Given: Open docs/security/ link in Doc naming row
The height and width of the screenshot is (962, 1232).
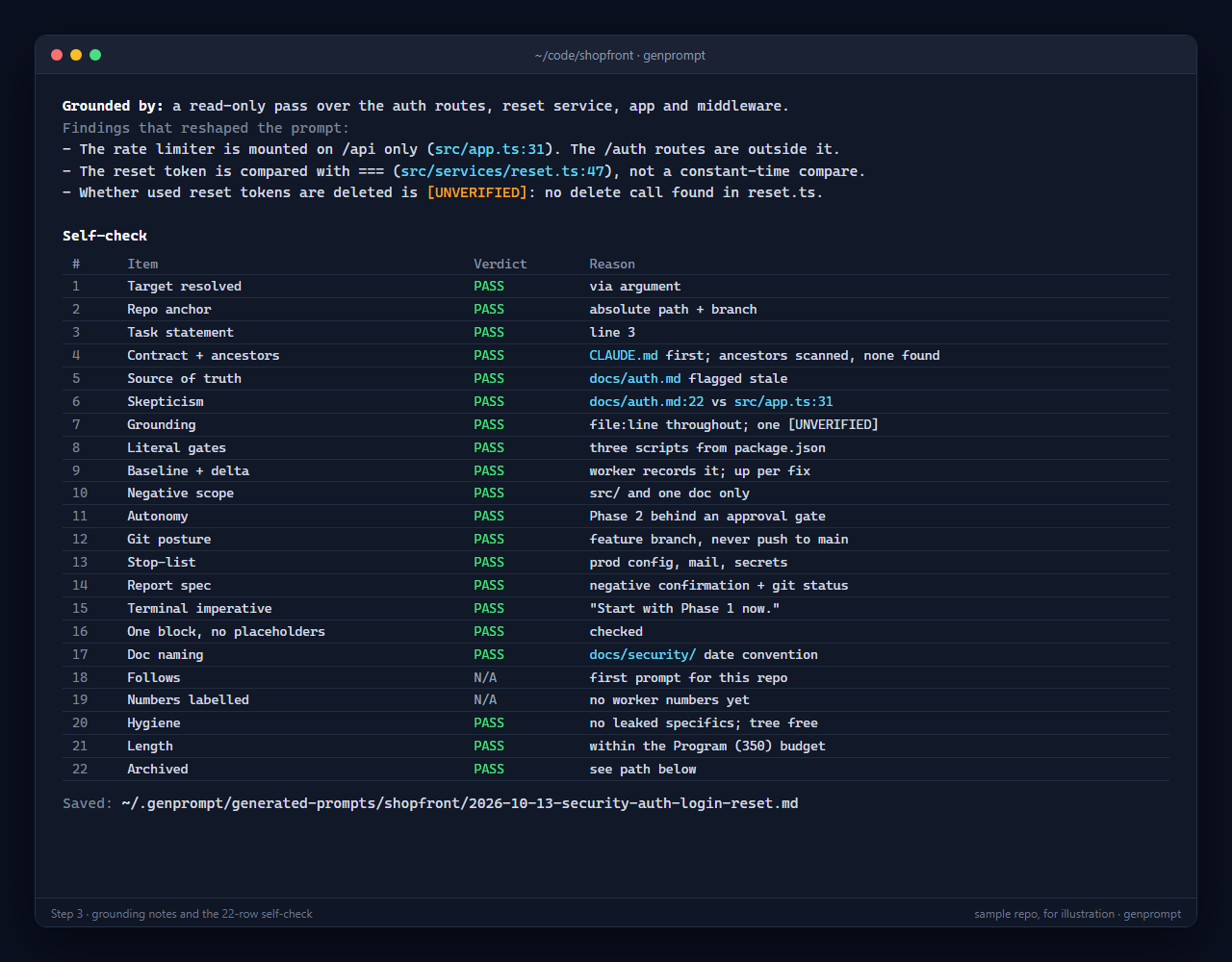Looking at the screenshot, I should [643, 654].
